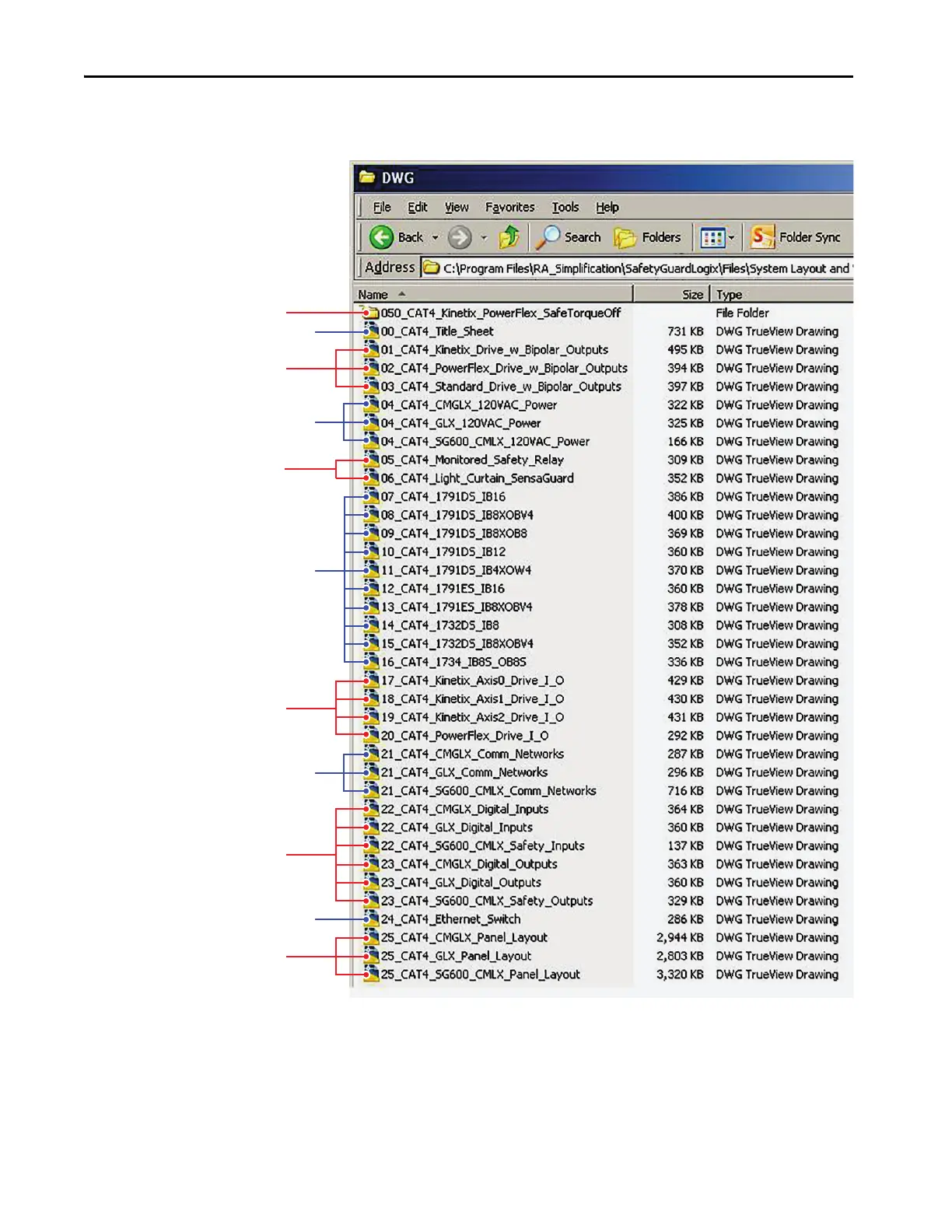This screenshot has width=952, height=1232.
Task: Select file name 21_CAT4_CMGLX_Comm_Networks
Action: tap(473, 754)
